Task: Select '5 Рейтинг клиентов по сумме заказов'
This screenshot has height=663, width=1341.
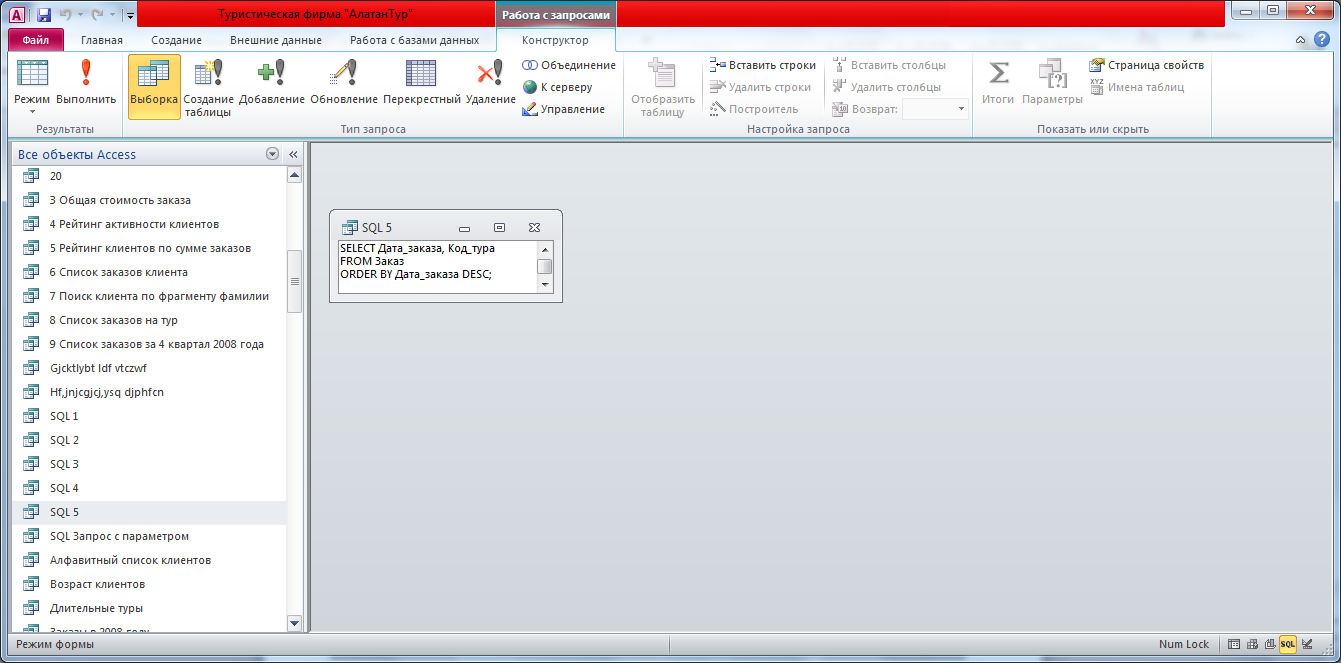Action: pos(150,248)
